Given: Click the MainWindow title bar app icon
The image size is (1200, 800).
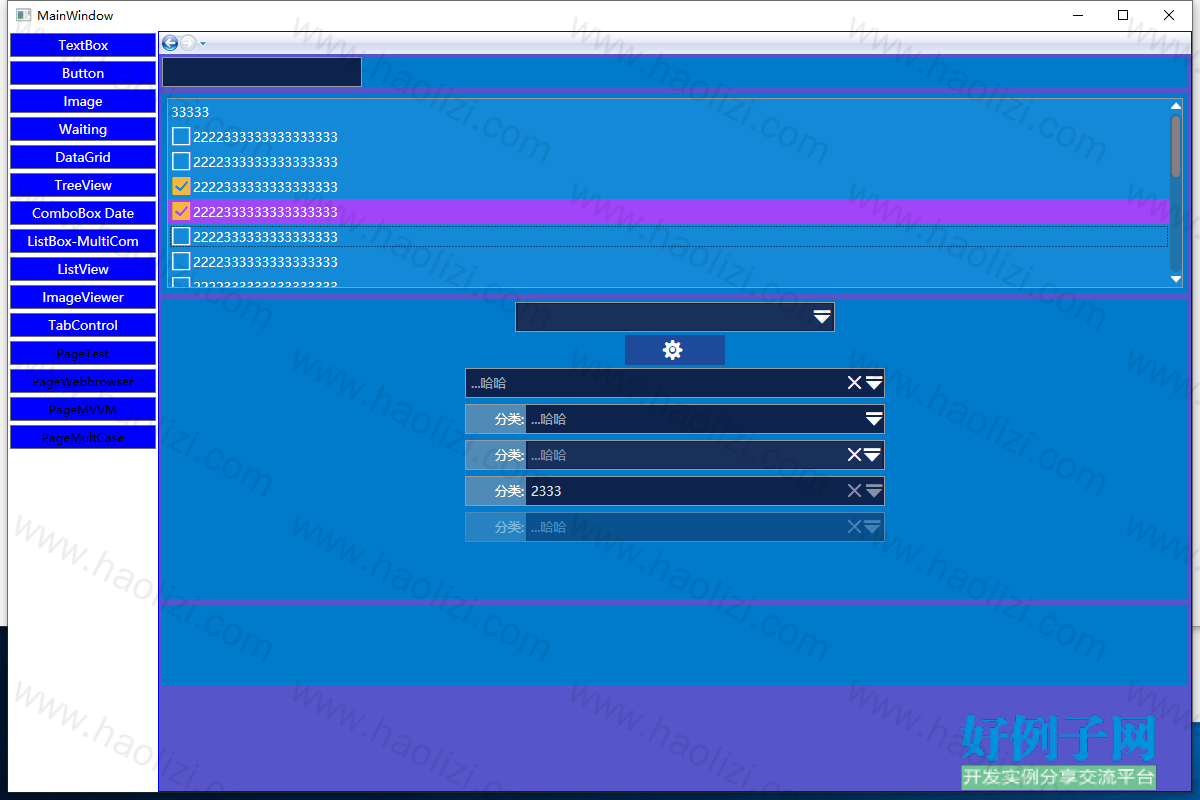Looking at the screenshot, I should 23,15.
